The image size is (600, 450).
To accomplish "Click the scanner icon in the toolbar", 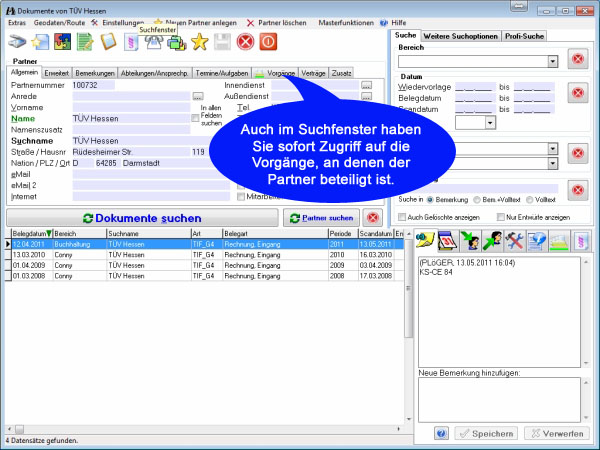I will click(18, 41).
